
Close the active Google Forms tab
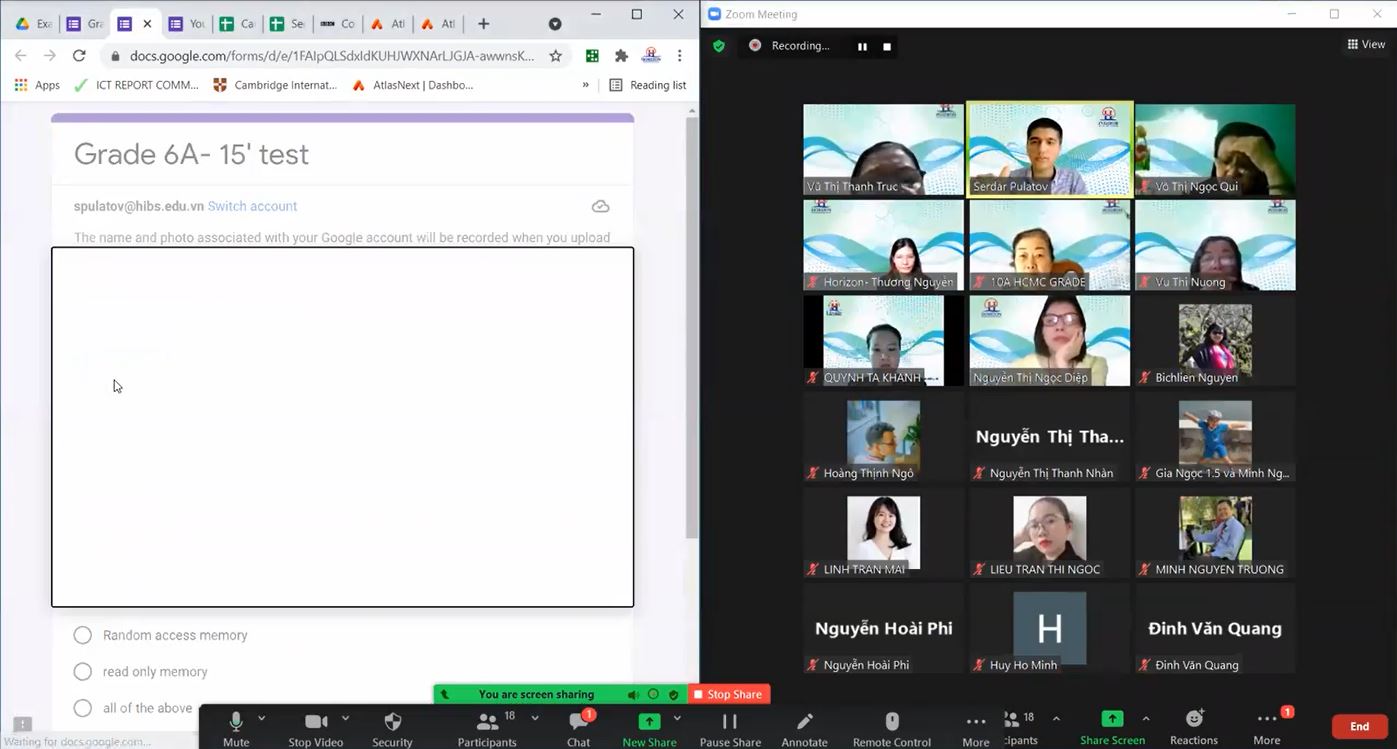click(148, 23)
